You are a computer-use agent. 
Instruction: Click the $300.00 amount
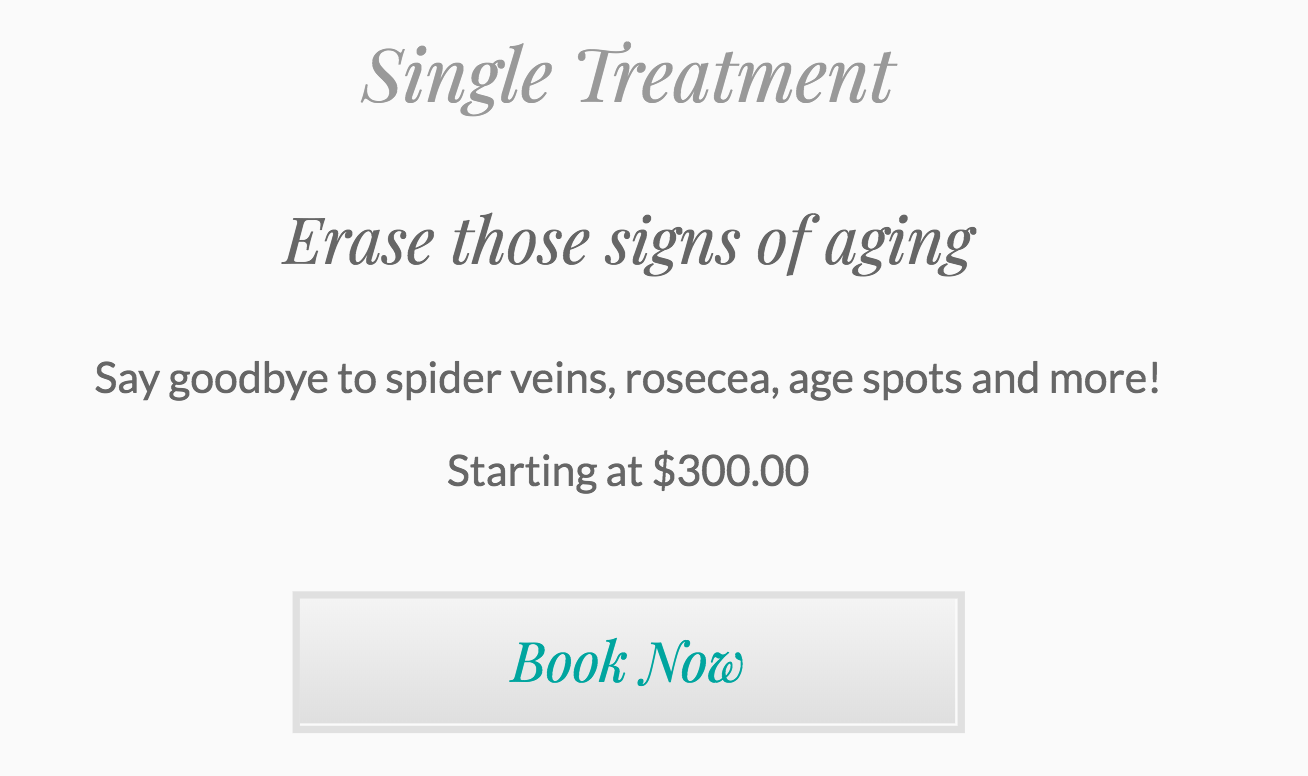tap(731, 470)
